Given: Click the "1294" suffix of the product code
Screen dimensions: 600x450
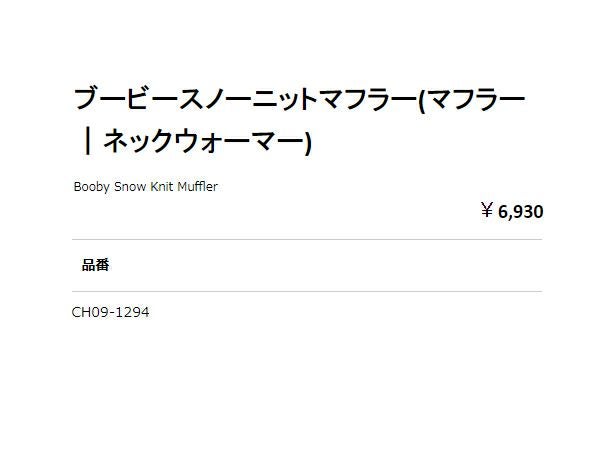Looking at the screenshot, I should [x=133, y=312].
